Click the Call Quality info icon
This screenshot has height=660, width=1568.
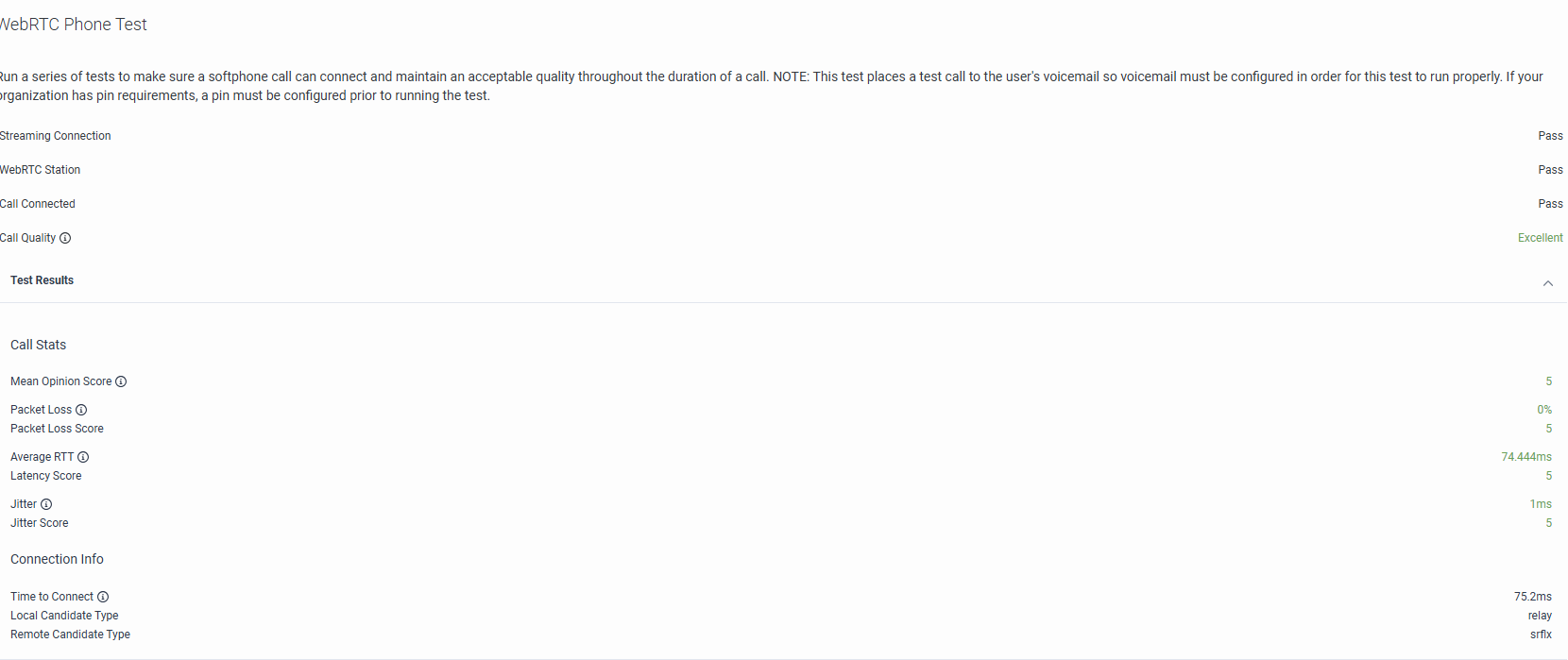(65, 238)
